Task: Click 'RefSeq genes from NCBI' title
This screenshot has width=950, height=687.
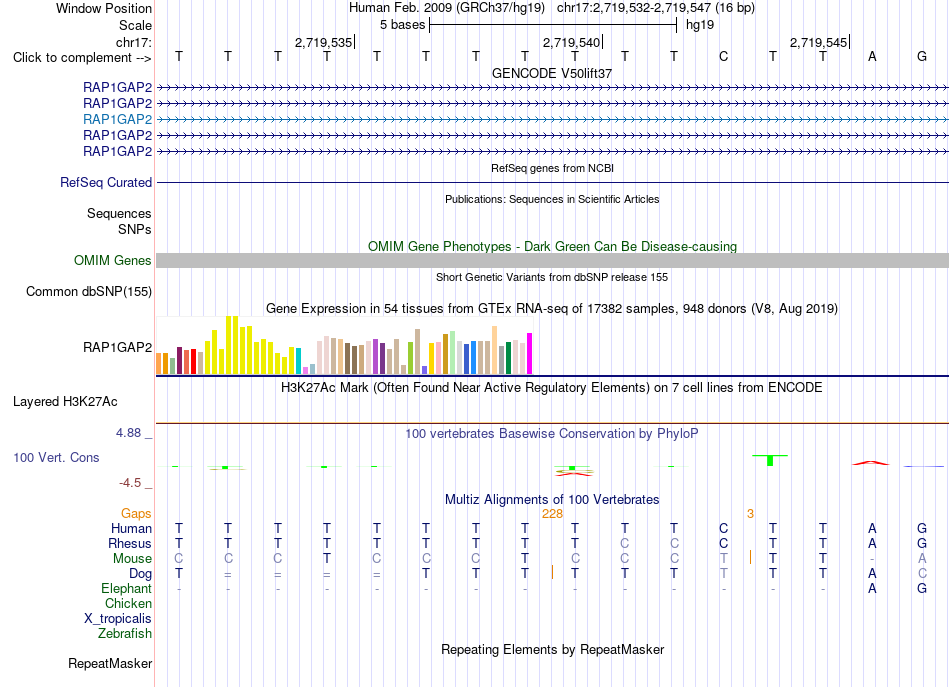Action: click(552, 168)
